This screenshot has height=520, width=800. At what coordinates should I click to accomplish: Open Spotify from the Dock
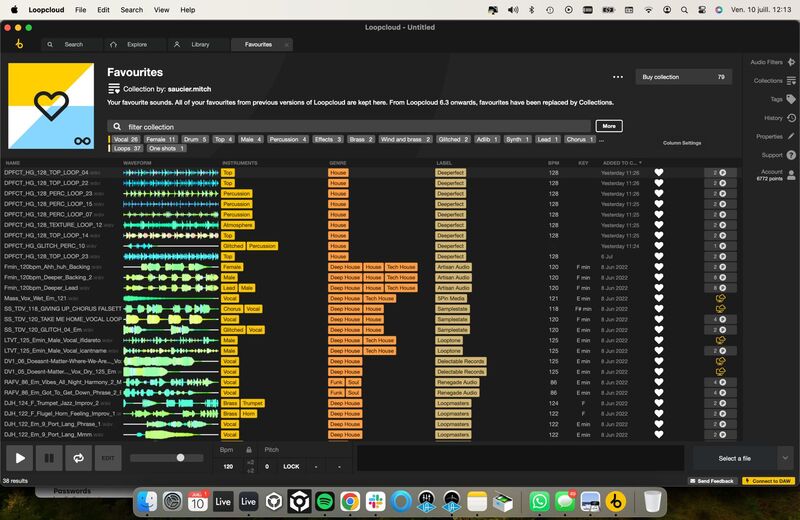325,502
